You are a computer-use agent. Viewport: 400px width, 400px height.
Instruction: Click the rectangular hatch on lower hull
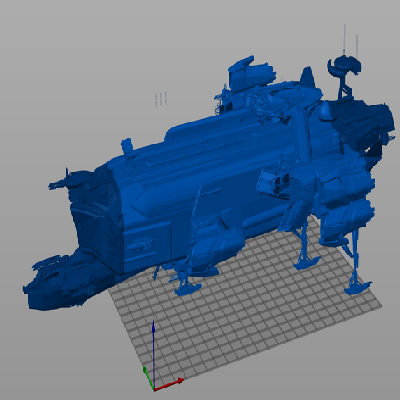click(x=147, y=247)
